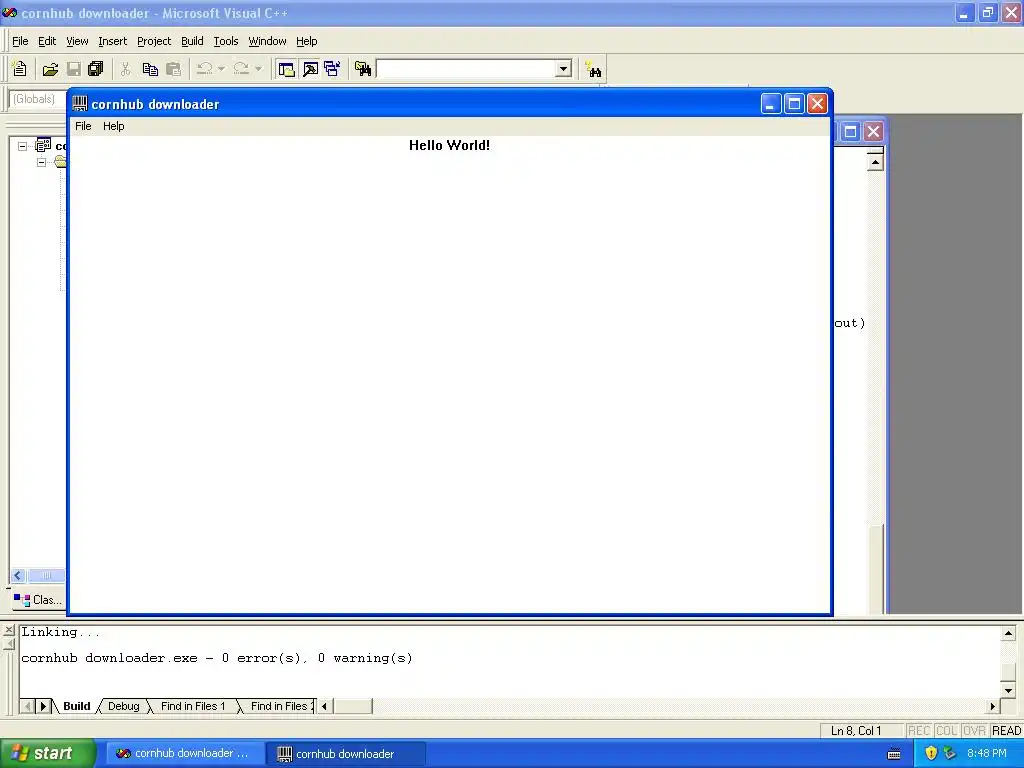Click workspace pane left scroll arrow

tap(18, 575)
